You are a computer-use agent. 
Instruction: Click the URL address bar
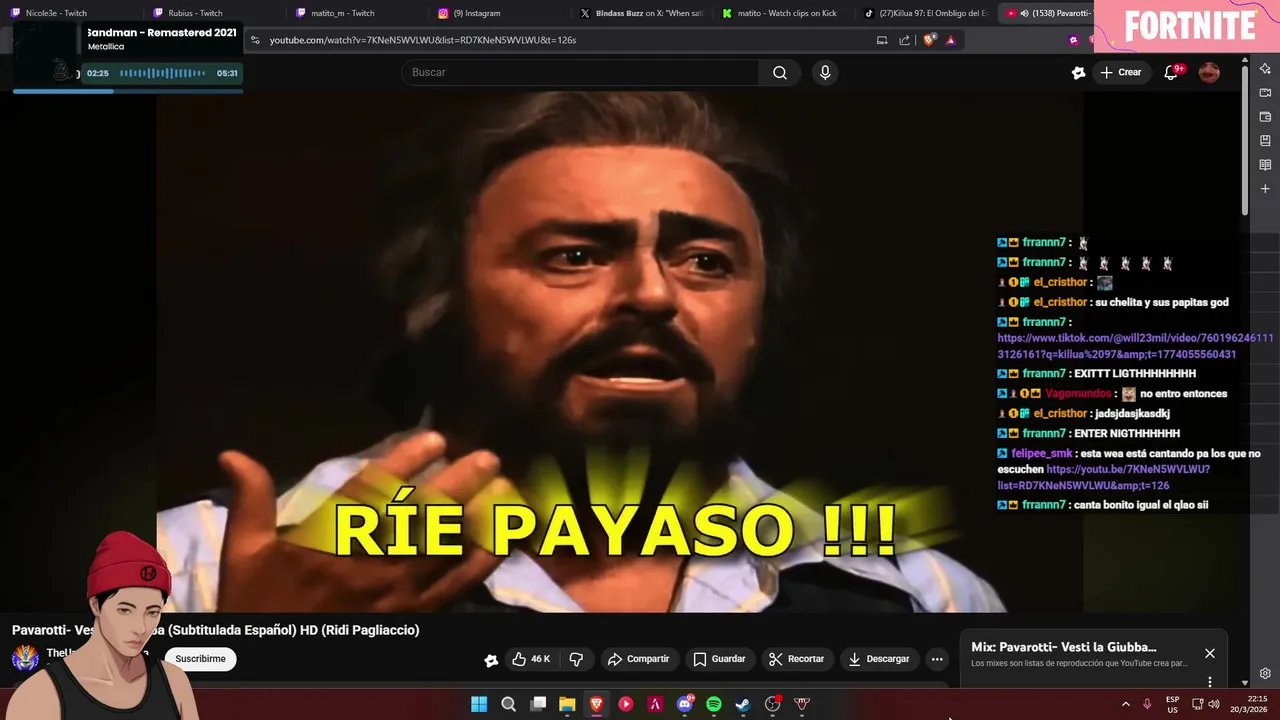pyautogui.click(x=560, y=40)
